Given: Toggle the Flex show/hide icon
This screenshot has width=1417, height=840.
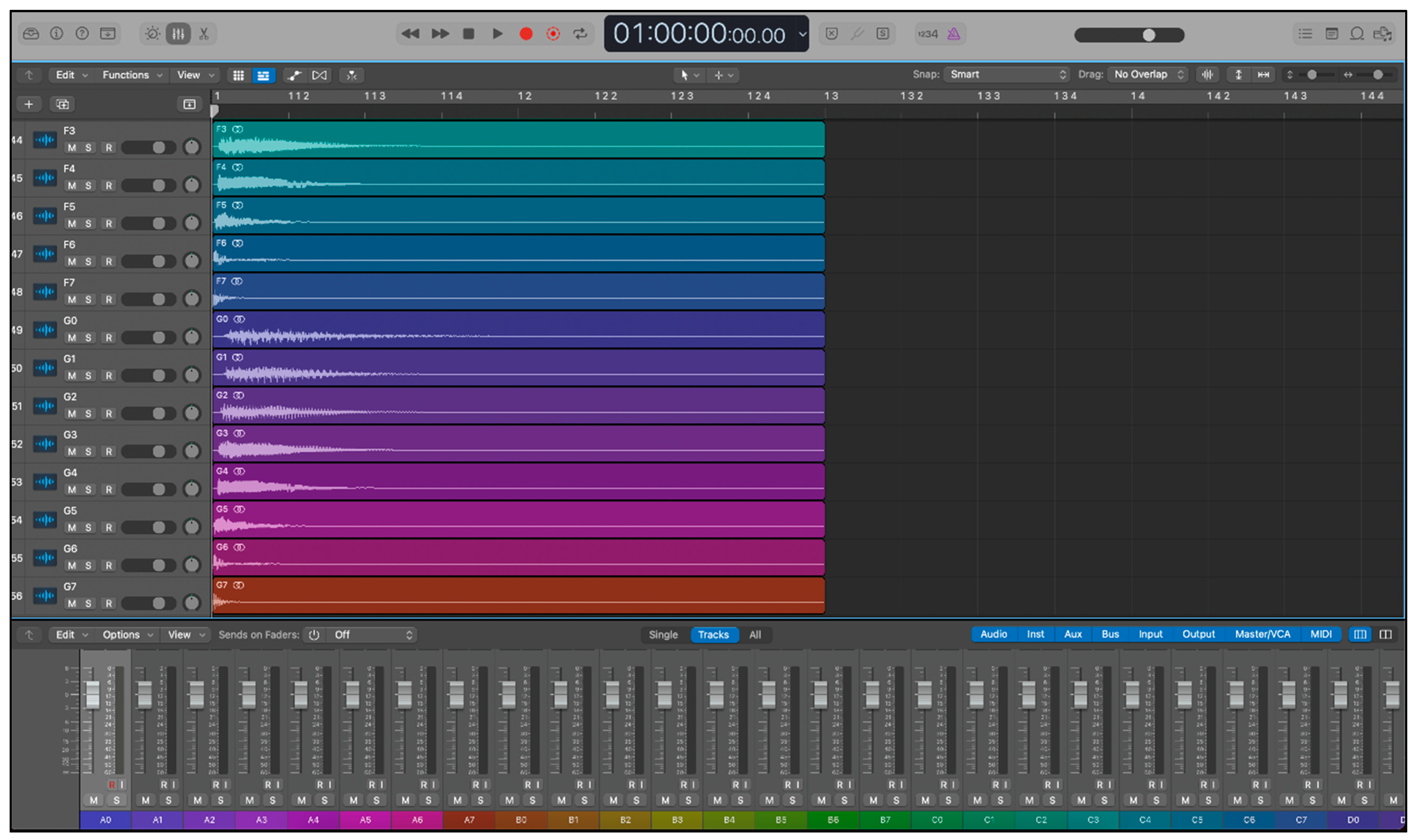Looking at the screenshot, I should [319, 75].
